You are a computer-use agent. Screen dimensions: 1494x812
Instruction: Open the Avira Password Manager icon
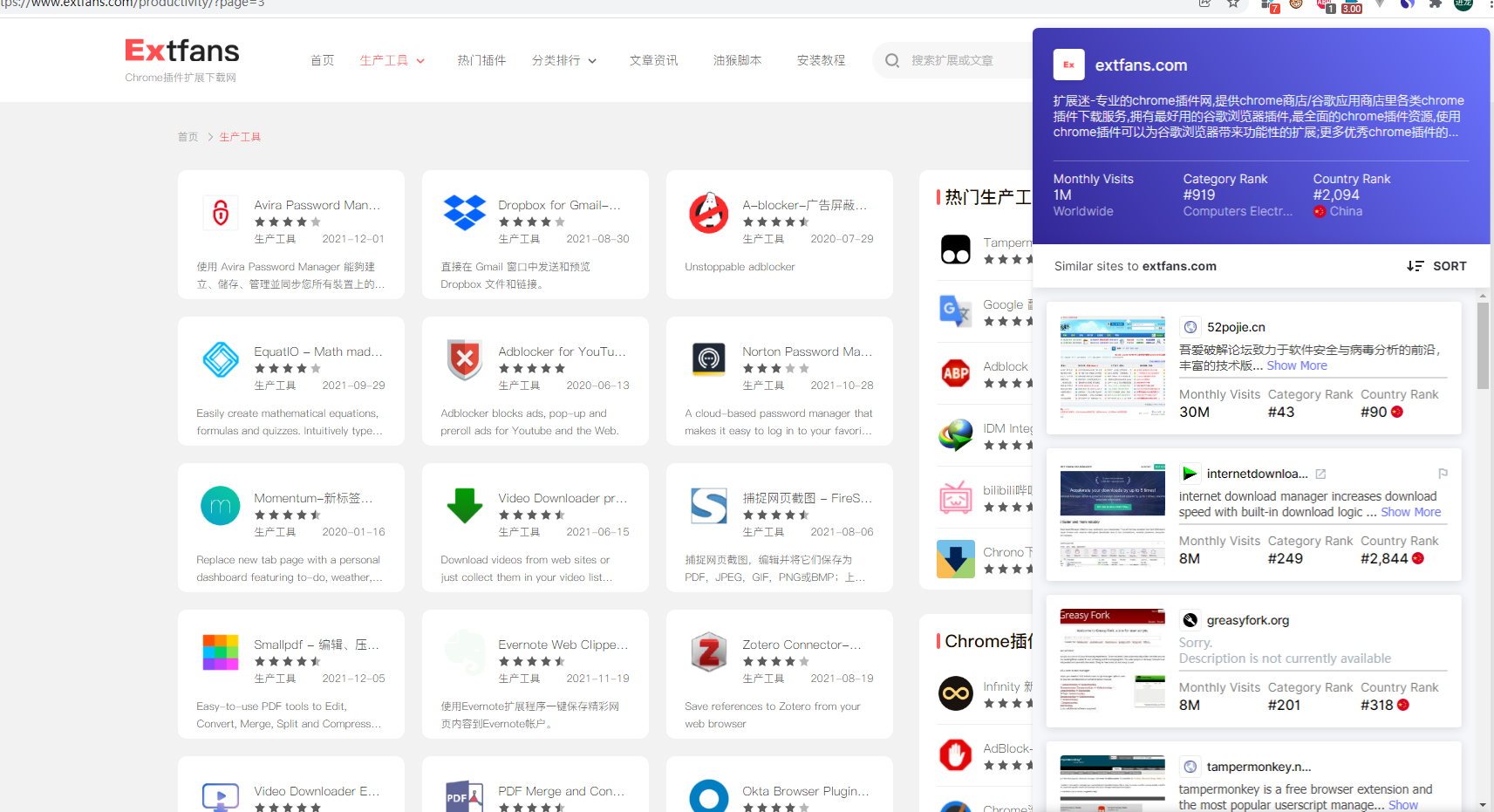click(x=221, y=213)
